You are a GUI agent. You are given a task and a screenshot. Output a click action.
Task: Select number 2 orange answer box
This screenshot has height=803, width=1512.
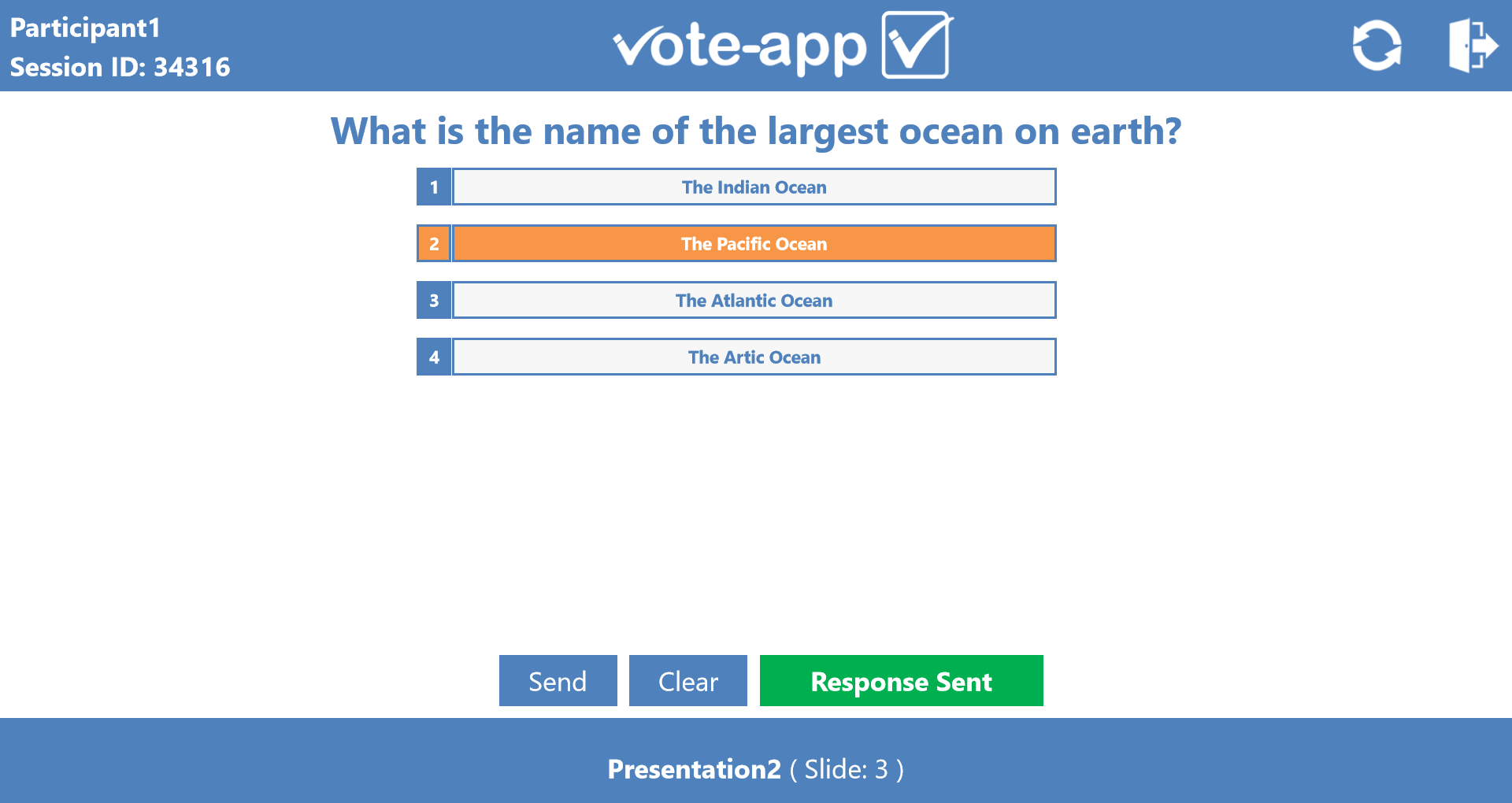coord(434,244)
